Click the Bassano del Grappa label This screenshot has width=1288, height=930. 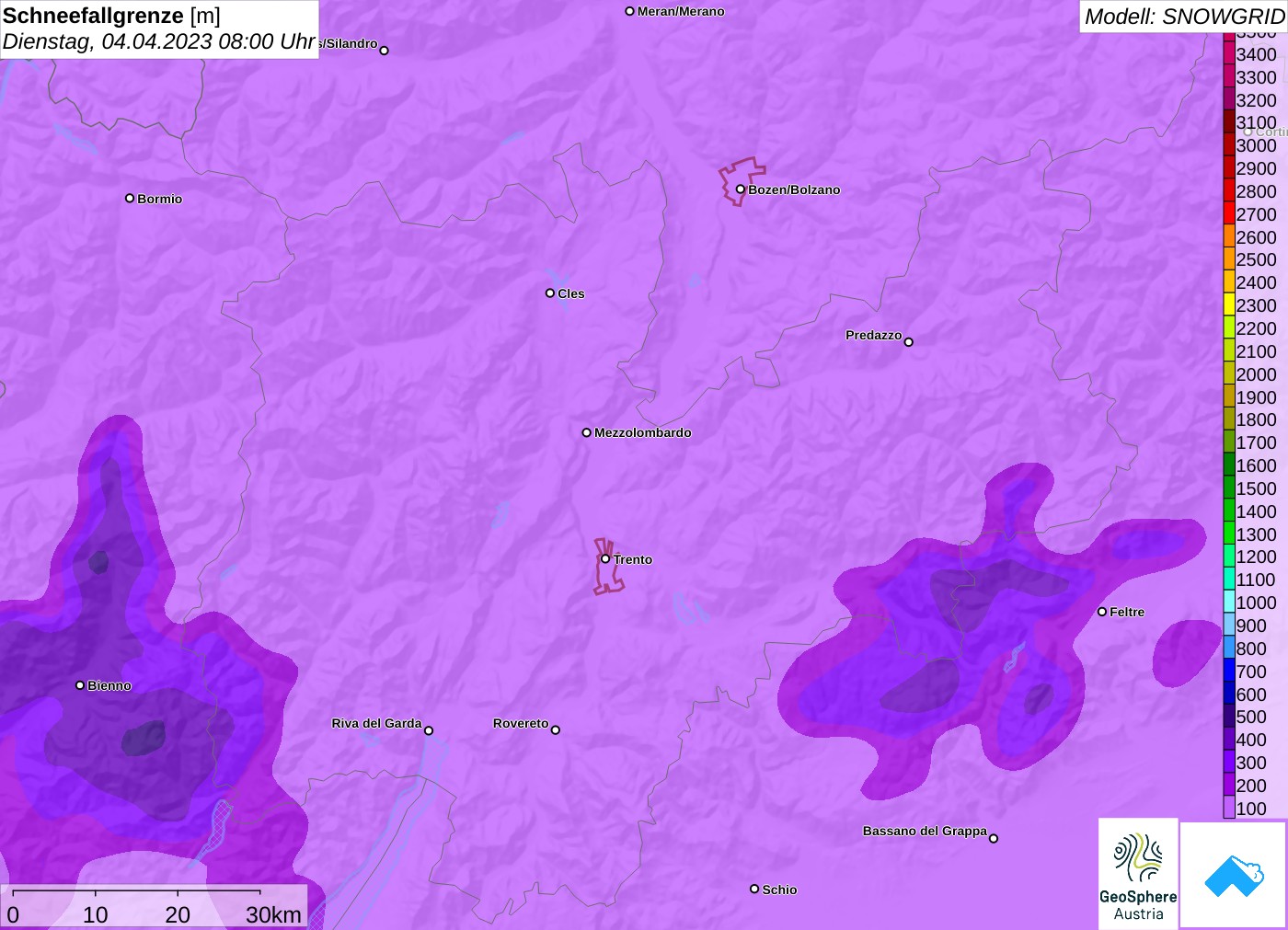(x=925, y=831)
